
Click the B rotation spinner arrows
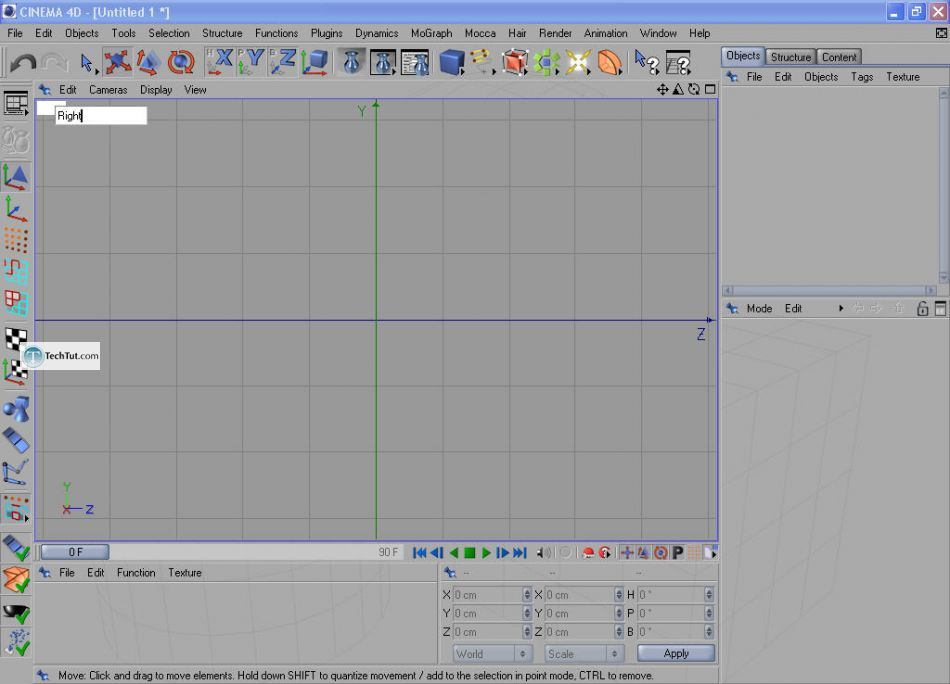pyautogui.click(x=709, y=632)
